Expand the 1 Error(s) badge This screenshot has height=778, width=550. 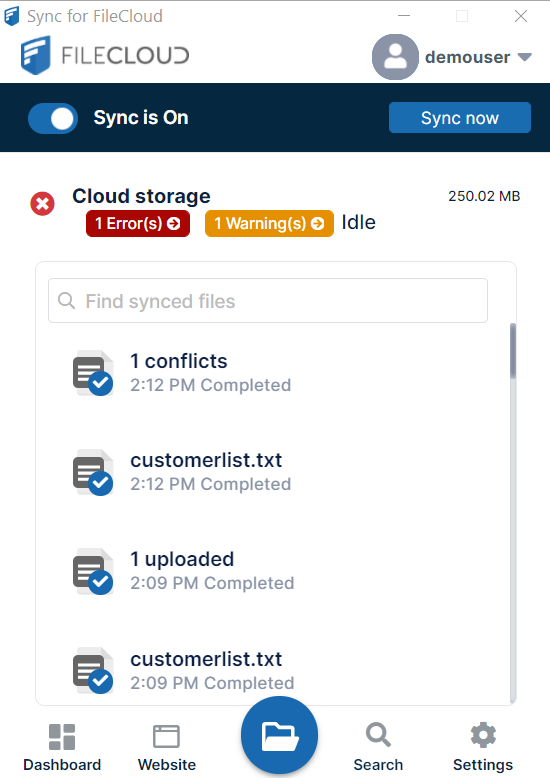click(x=138, y=224)
